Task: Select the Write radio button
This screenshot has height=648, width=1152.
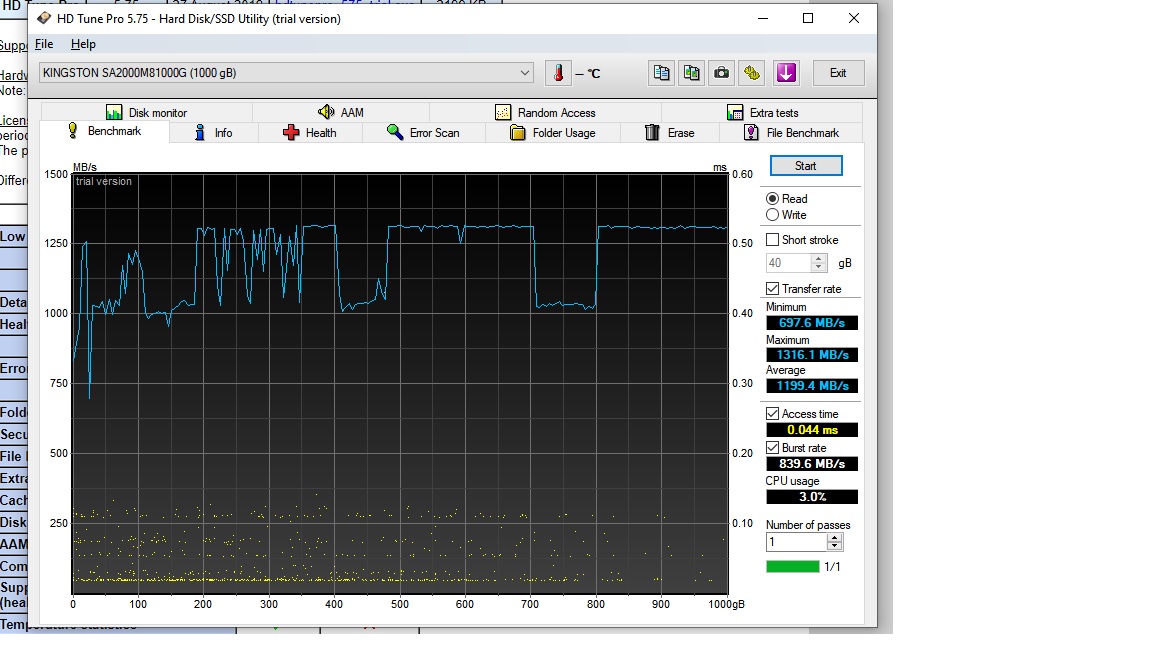Action: (772, 215)
